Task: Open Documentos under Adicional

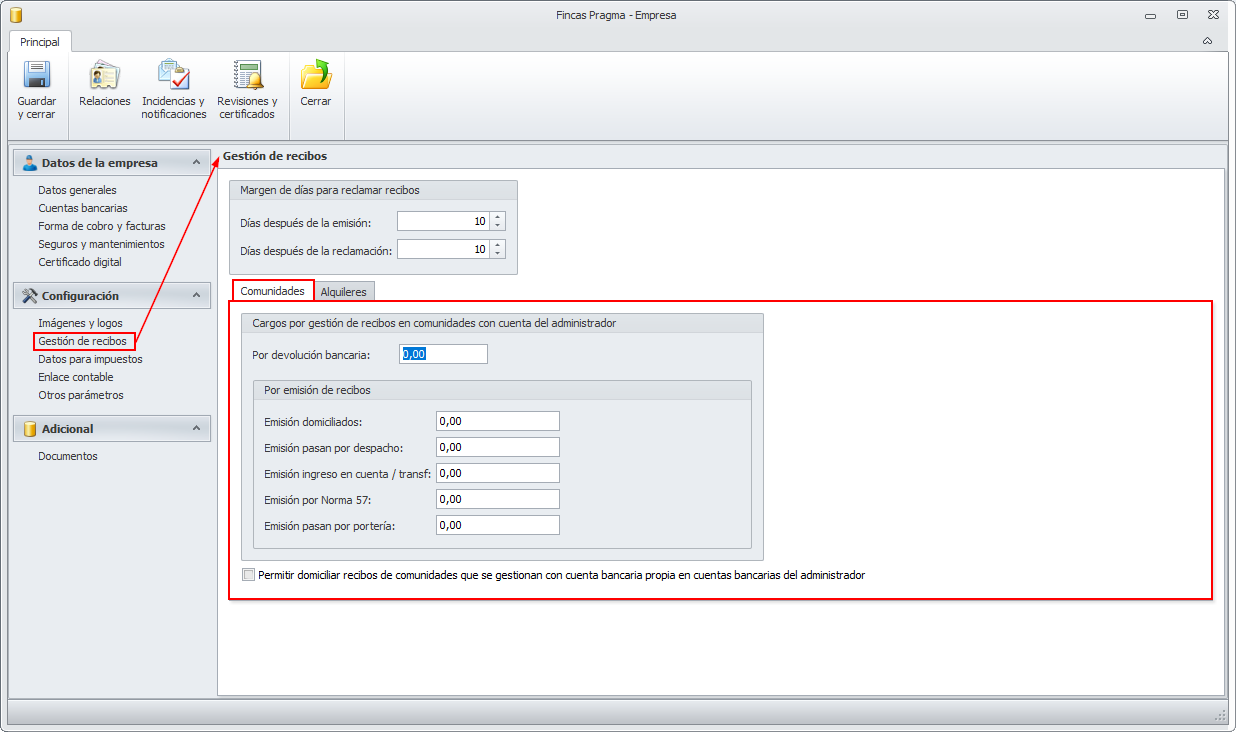Action: coord(68,456)
